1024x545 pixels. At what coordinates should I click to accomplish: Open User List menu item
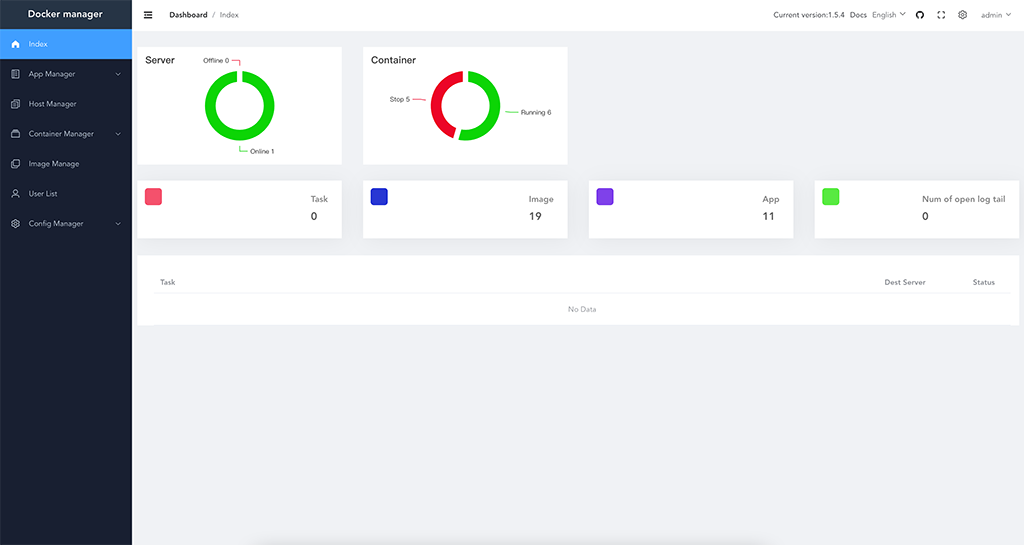pos(66,194)
